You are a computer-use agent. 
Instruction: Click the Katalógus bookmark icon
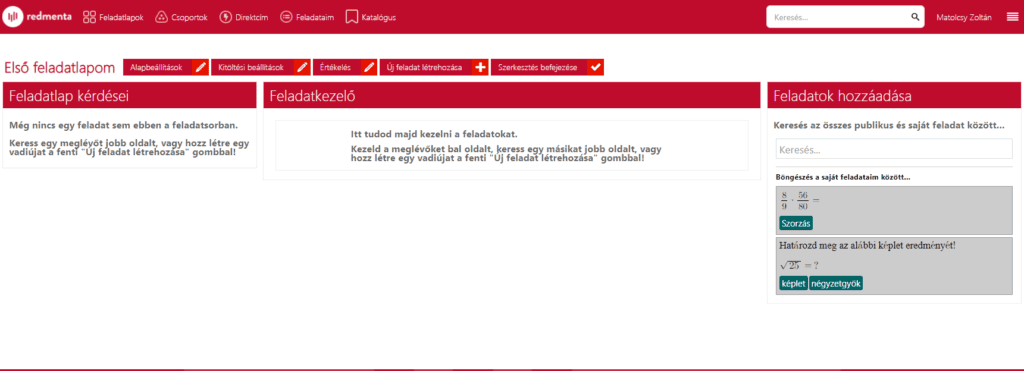click(352, 17)
